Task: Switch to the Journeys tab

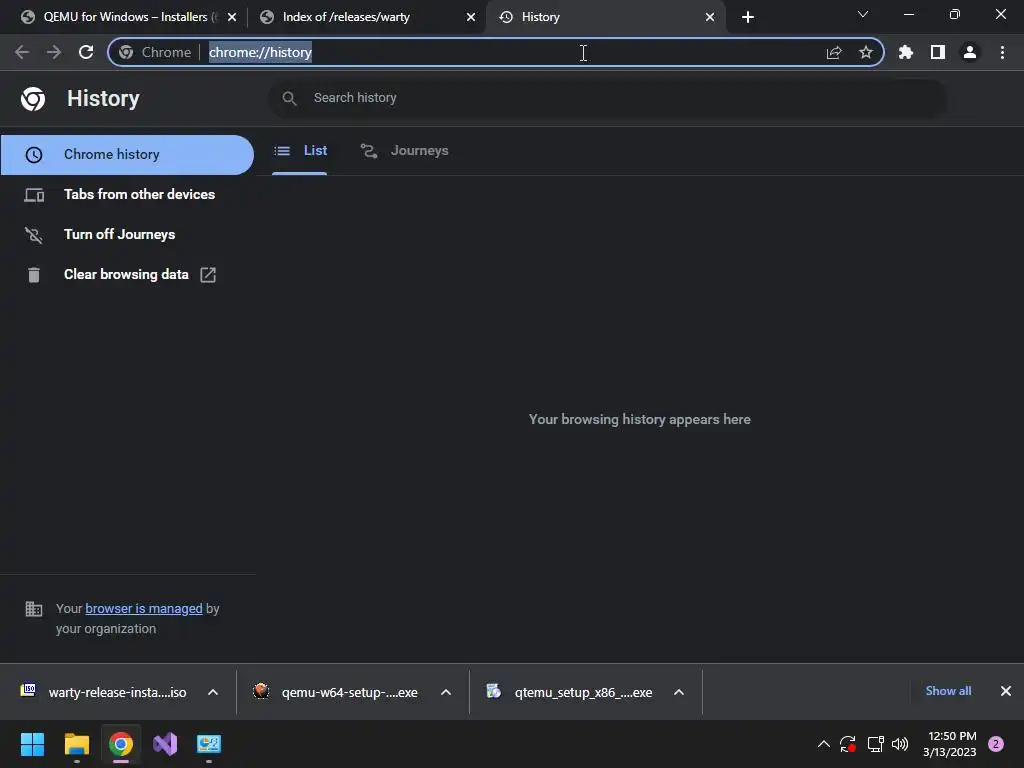Action: tap(405, 151)
